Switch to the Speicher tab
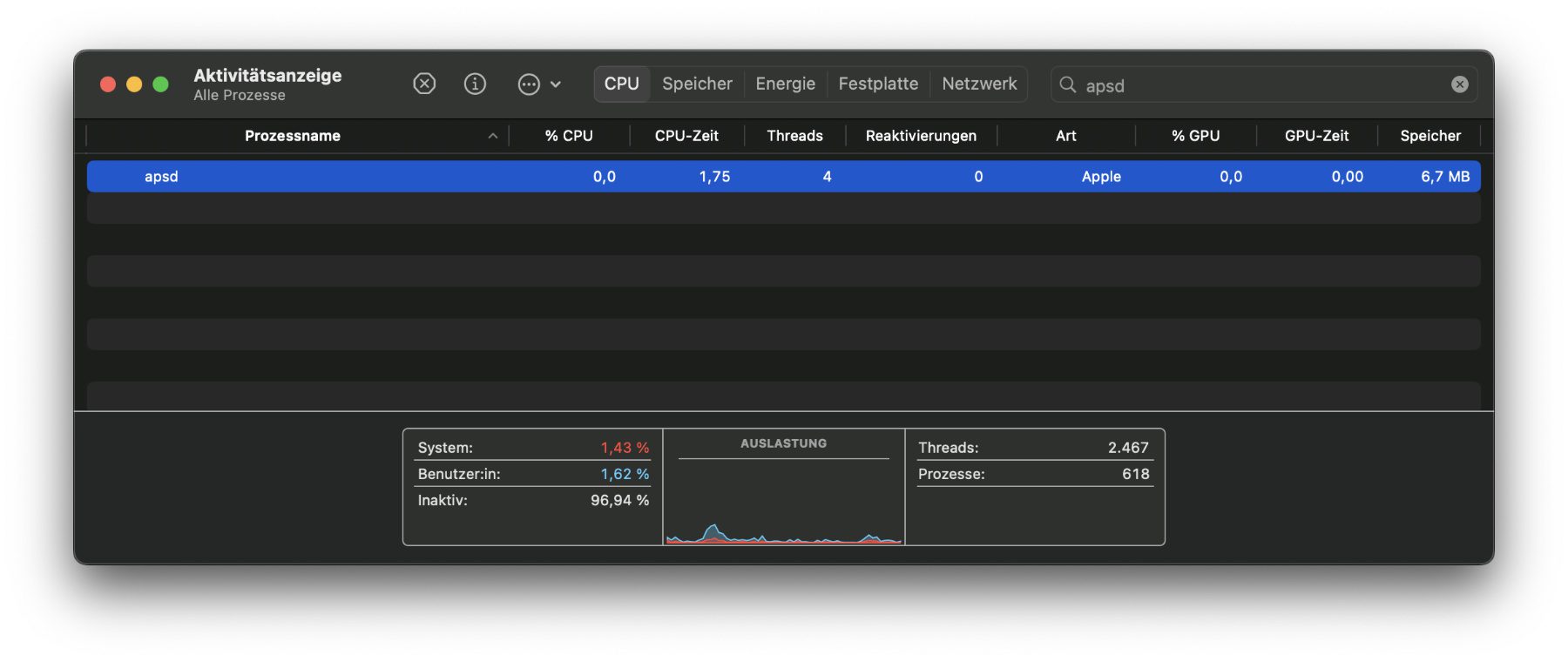The height and width of the screenshot is (662, 1568). (697, 84)
